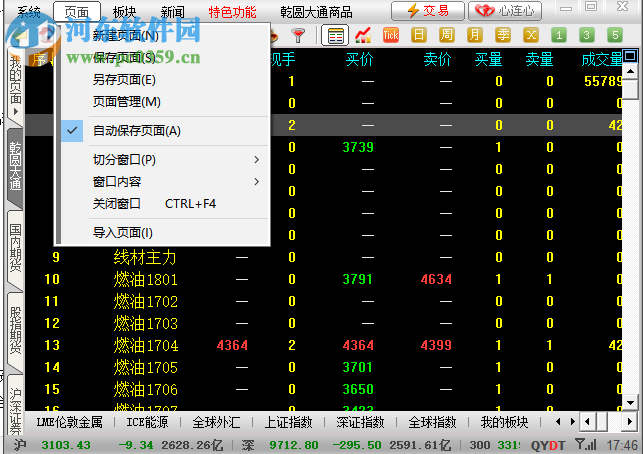Viewport: 643px width, 454px height.
Task: Click horizontal scrollbar left arrow
Action: pos(587,422)
